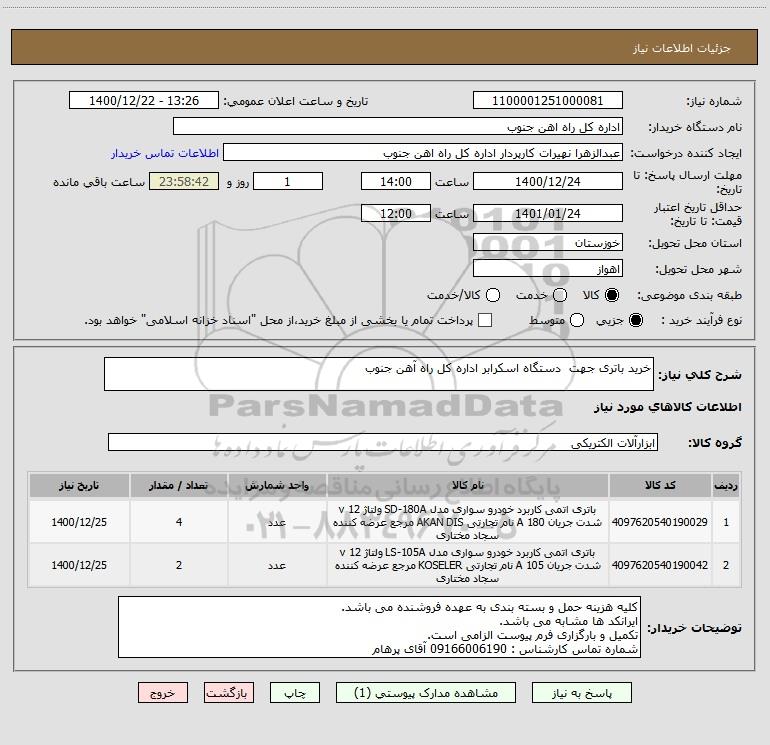Click the unit عدد in the SD-180A row

coord(277,523)
